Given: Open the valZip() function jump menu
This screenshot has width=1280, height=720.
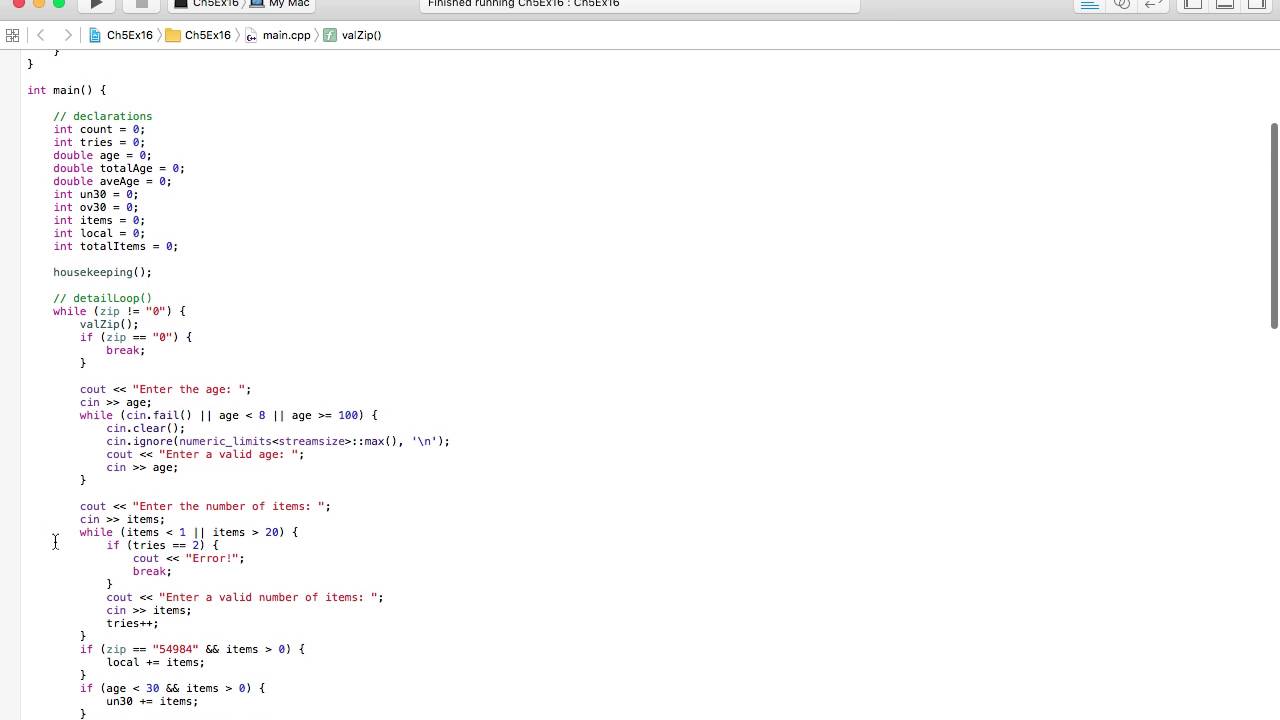Looking at the screenshot, I should (x=352, y=35).
